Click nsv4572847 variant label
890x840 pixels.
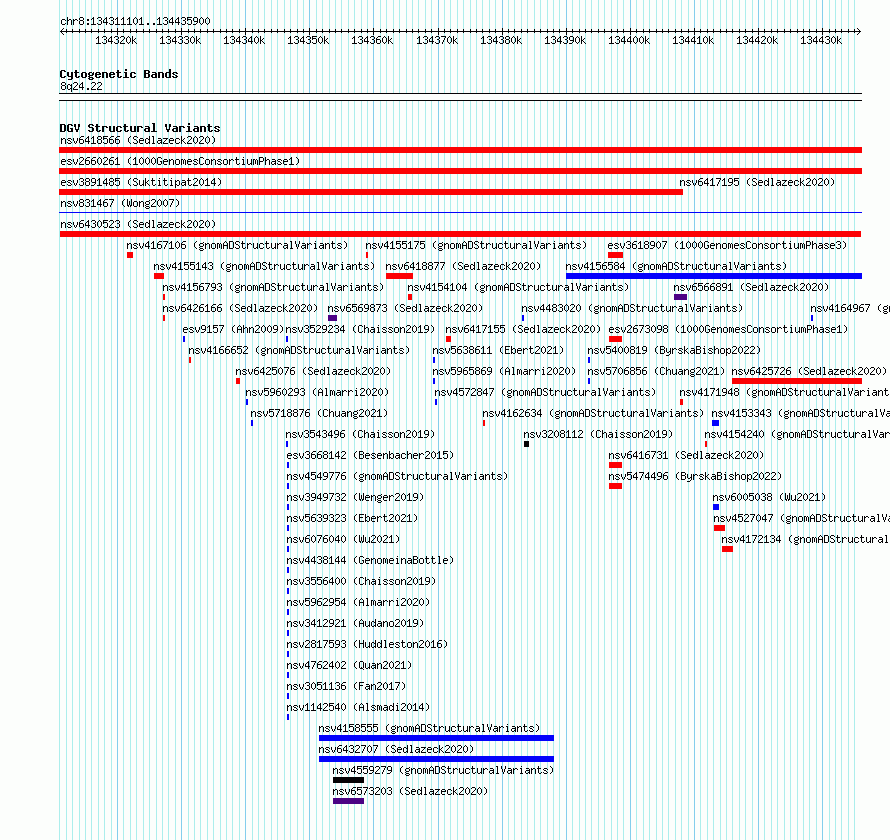point(545,392)
